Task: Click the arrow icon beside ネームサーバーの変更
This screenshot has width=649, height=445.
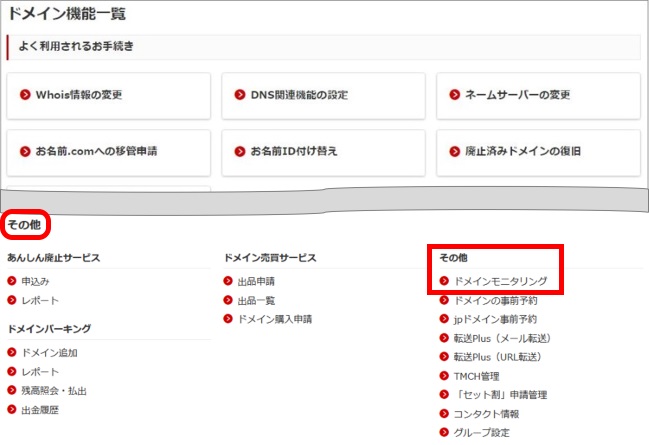Action: tap(455, 96)
